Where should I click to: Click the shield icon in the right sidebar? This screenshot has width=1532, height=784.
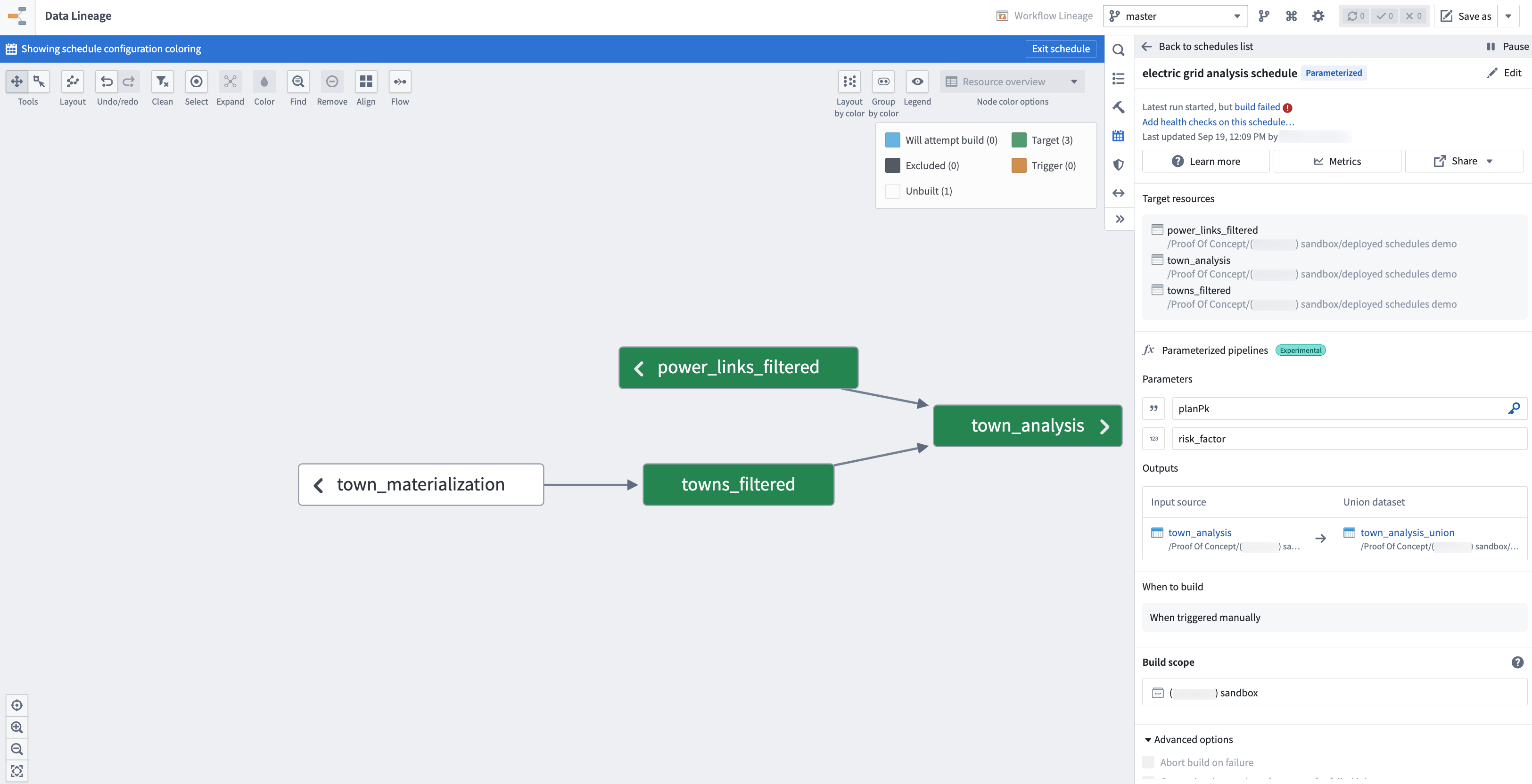(1118, 164)
